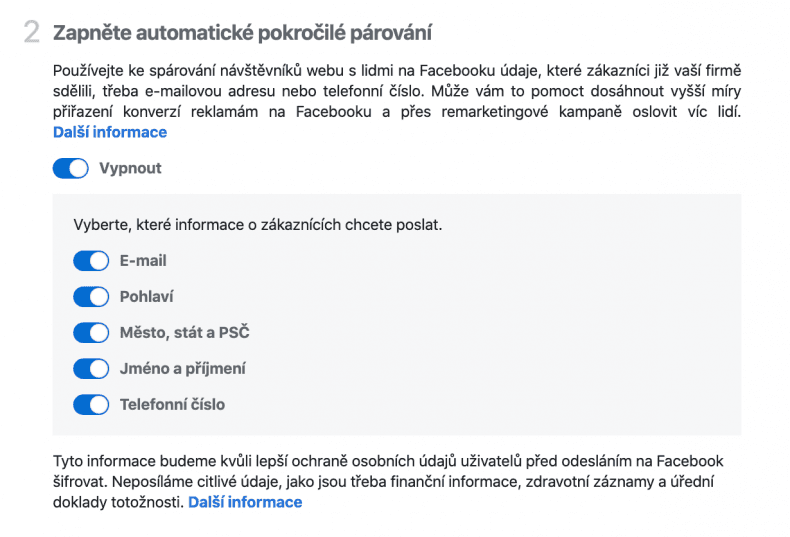Toggle the Město, stát a PSČ switch

coord(91,332)
